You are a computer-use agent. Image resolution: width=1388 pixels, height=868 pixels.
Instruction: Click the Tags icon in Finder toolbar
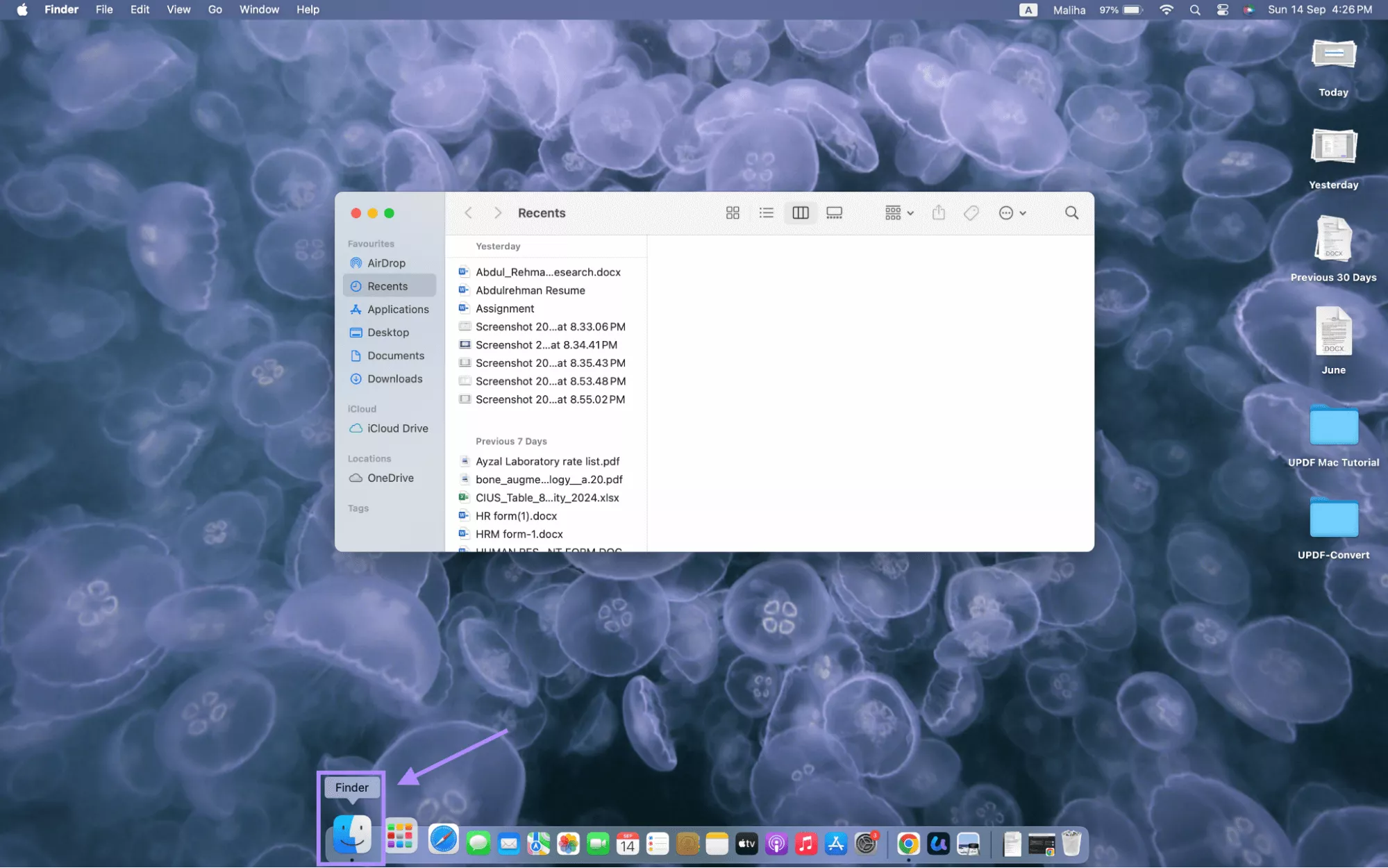pos(971,212)
